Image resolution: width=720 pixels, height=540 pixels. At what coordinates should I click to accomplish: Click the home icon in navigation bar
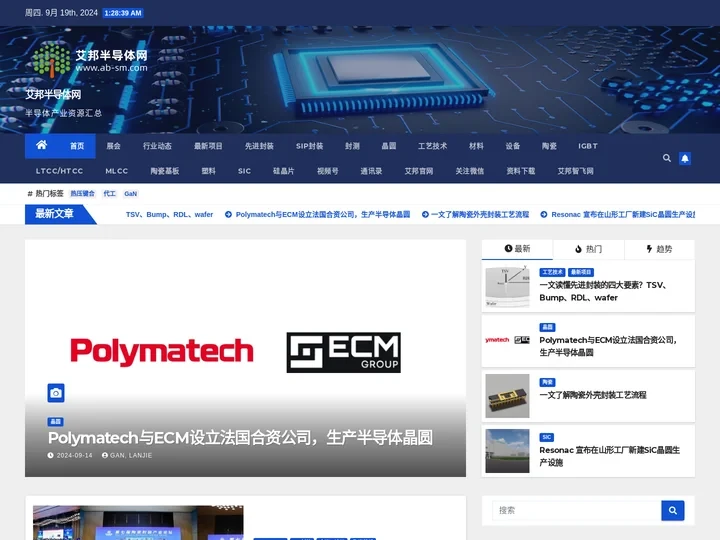point(41,145)
